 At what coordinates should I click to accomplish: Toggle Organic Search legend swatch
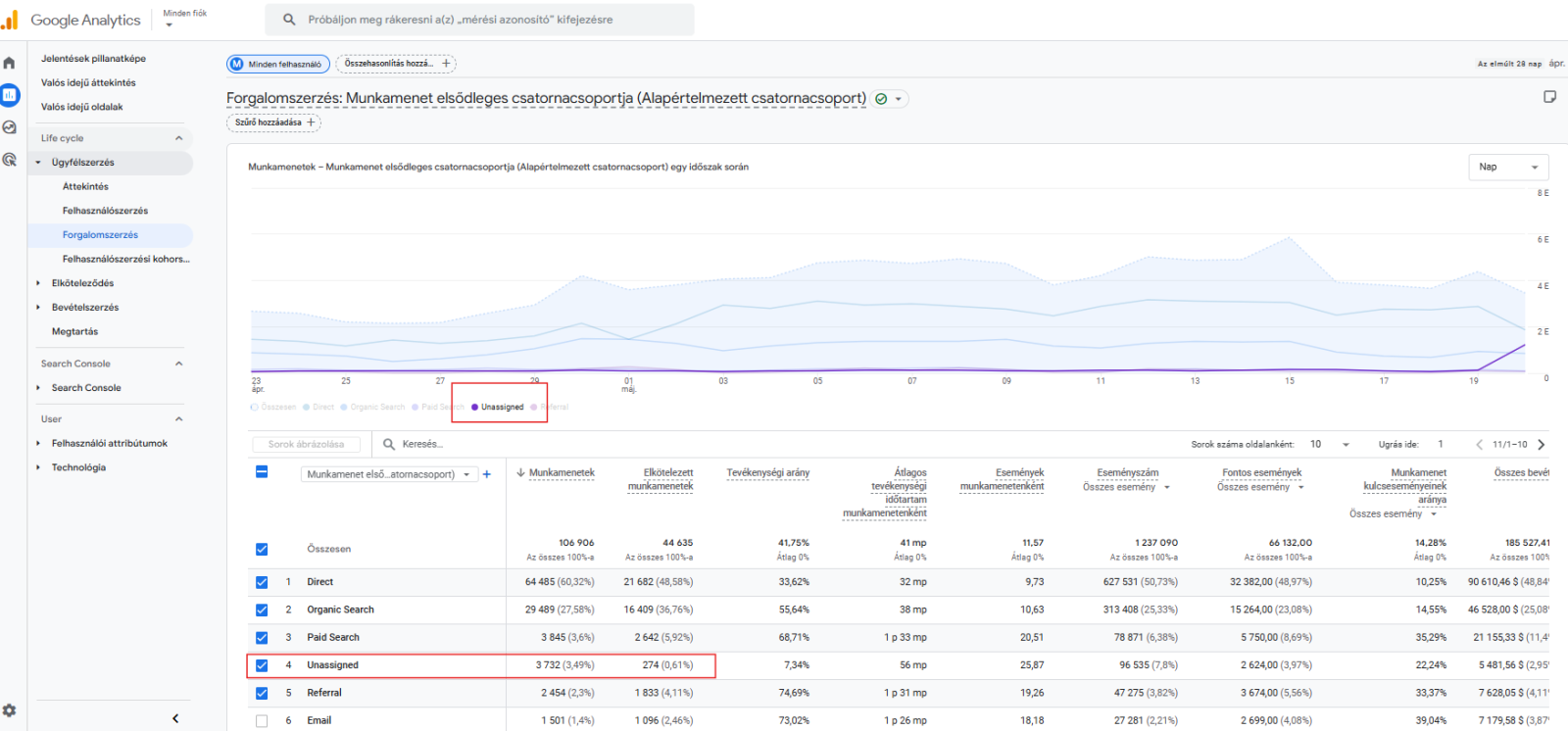click(345, 407)
